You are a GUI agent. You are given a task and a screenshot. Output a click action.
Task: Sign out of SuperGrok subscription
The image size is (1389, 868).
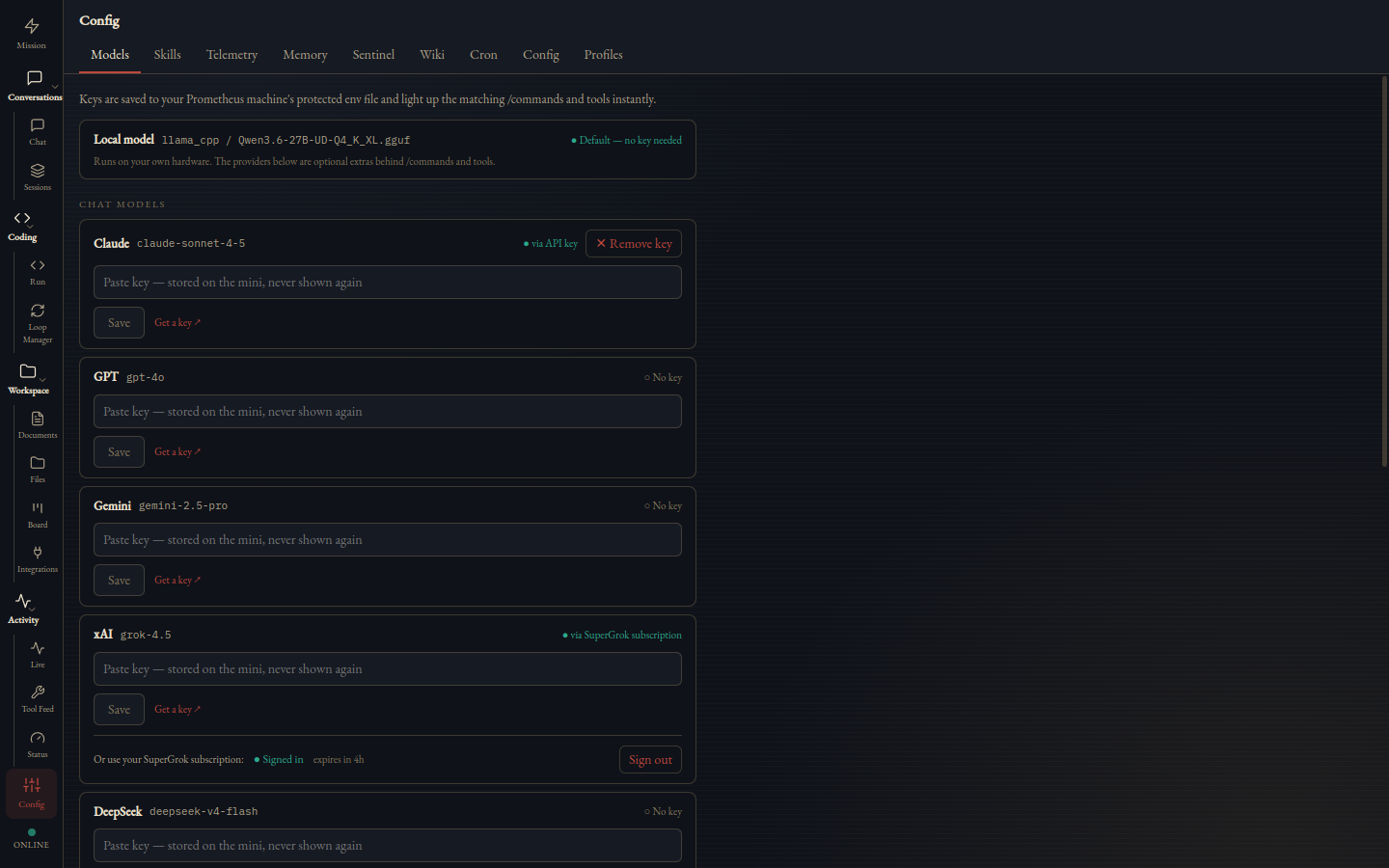[650, 760]
